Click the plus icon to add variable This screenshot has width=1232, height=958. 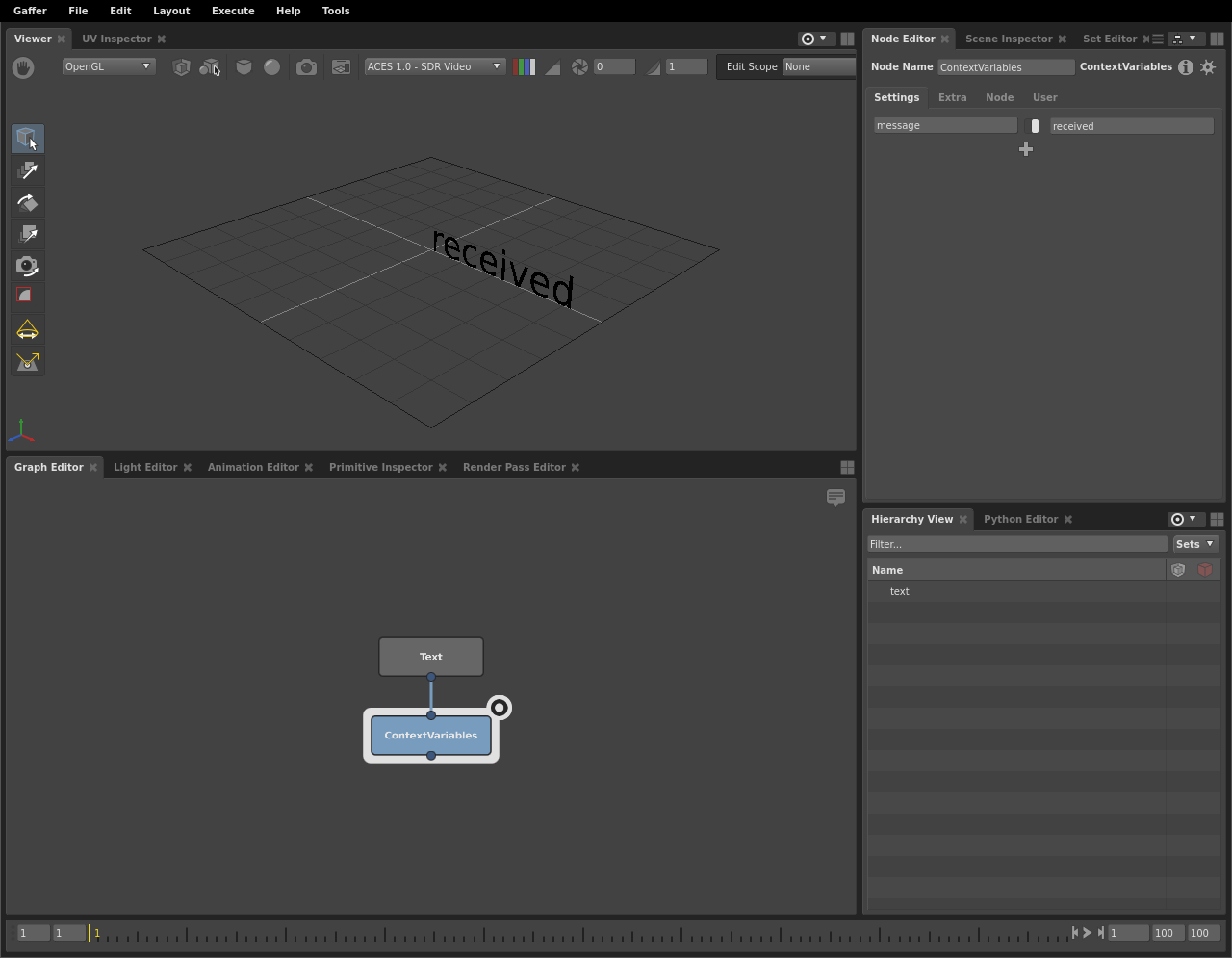(x=1026, y=149)
